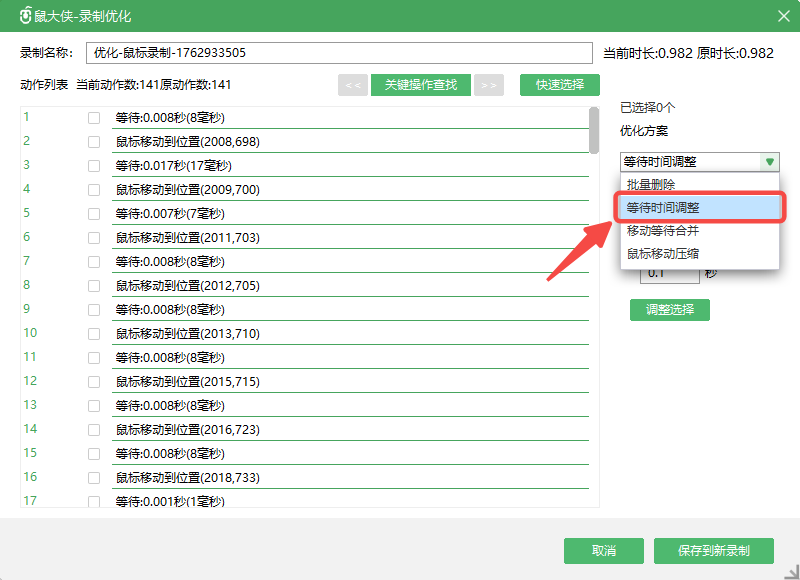Tick the checkbox for action row 1
The width and height of the screenshot is (800, 580).
(x=94, y=118)
